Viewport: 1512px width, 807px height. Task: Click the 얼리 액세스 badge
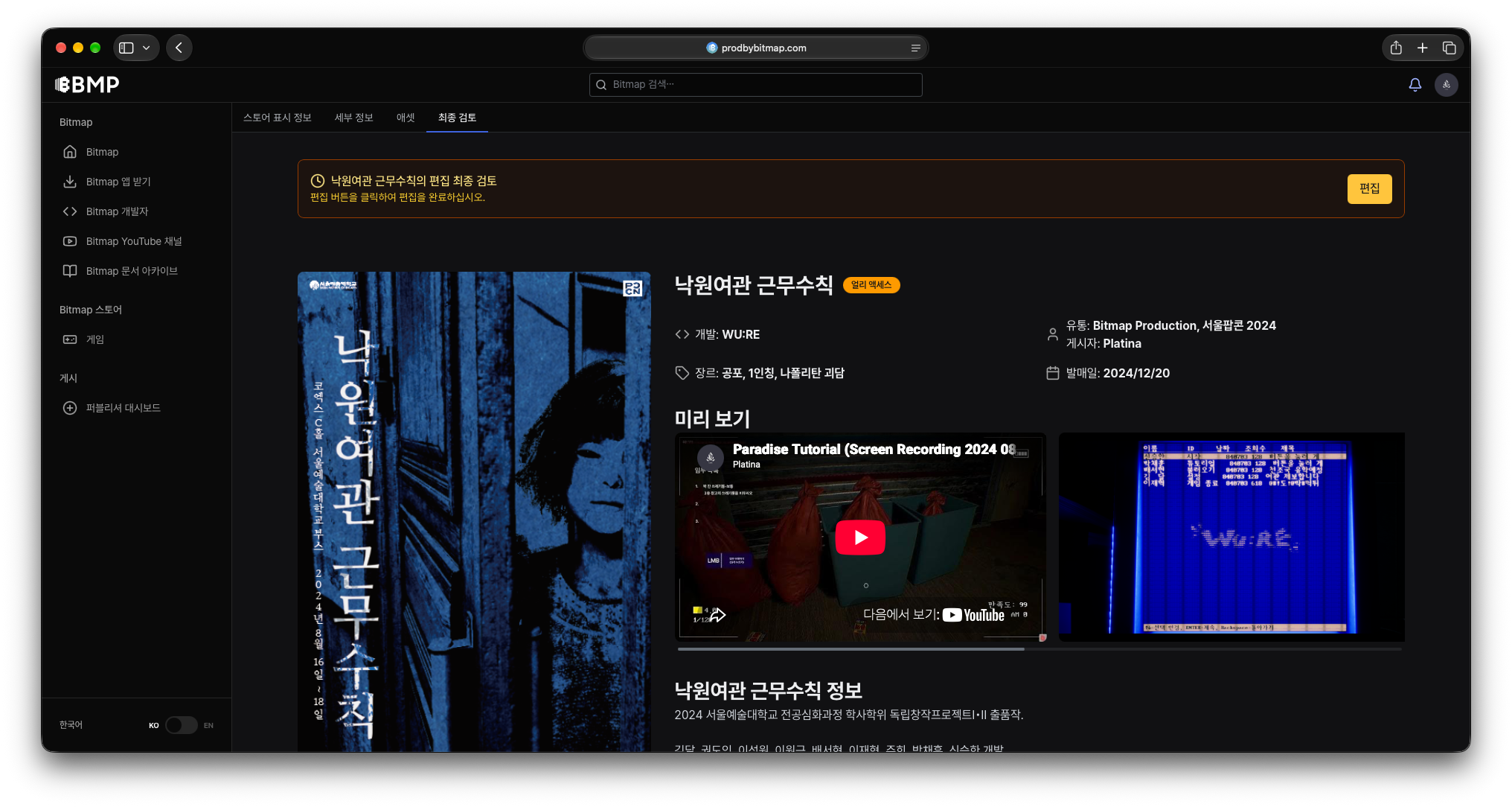coord(871,285)
